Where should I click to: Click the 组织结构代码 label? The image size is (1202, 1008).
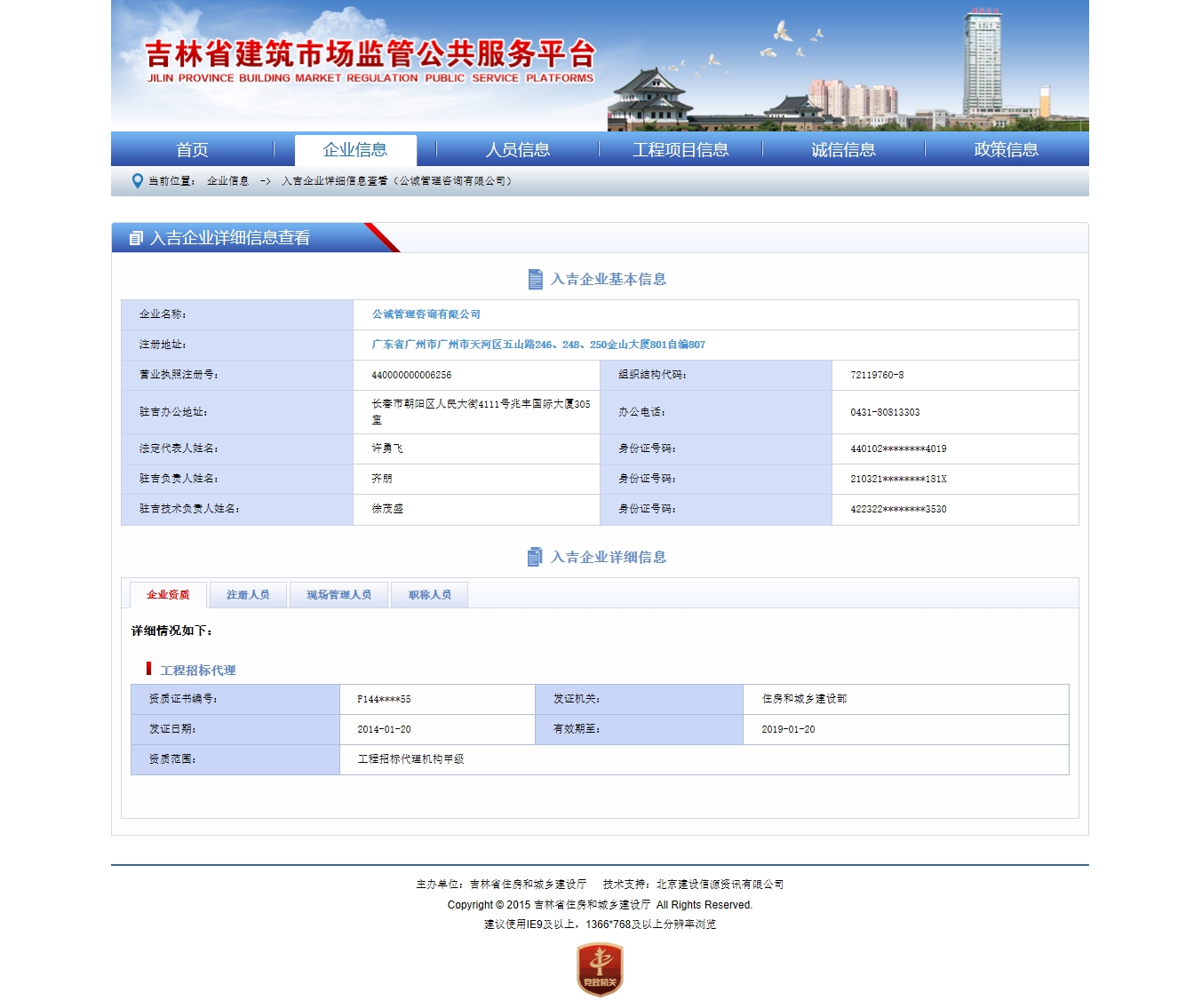pyautogui.click(x=652, y=375)
